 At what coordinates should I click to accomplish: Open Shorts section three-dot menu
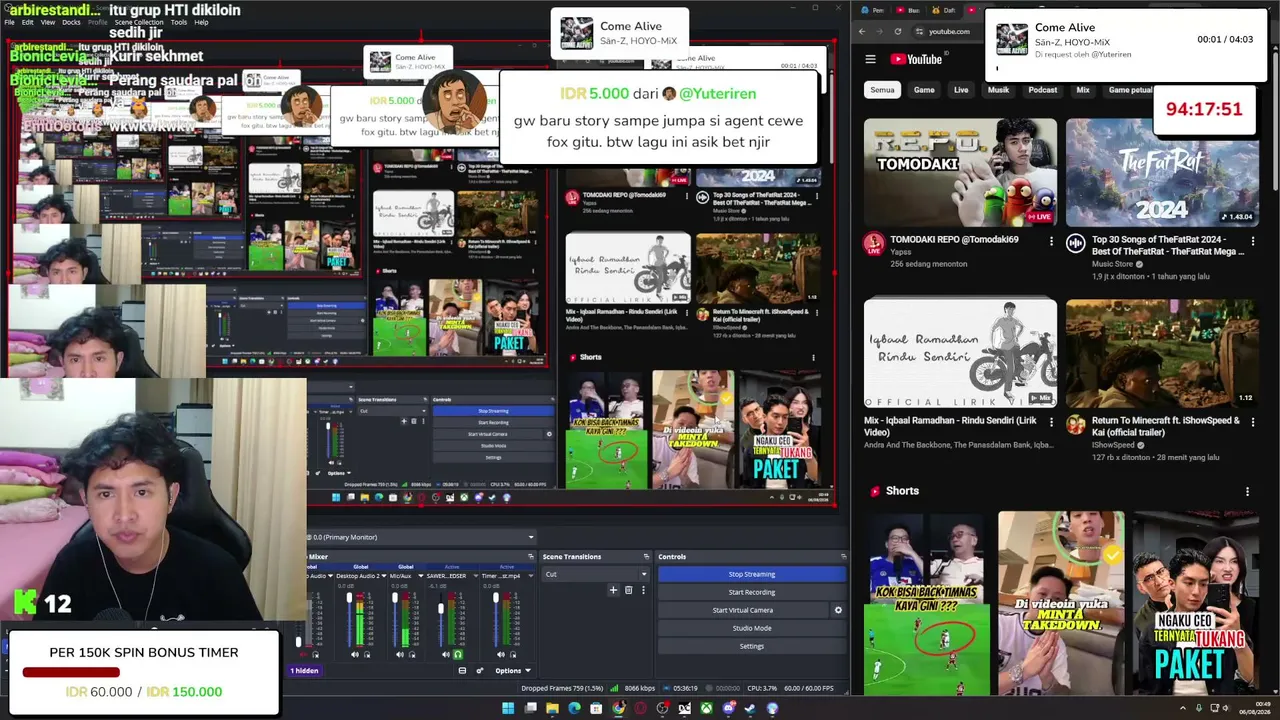[1247, 491]
